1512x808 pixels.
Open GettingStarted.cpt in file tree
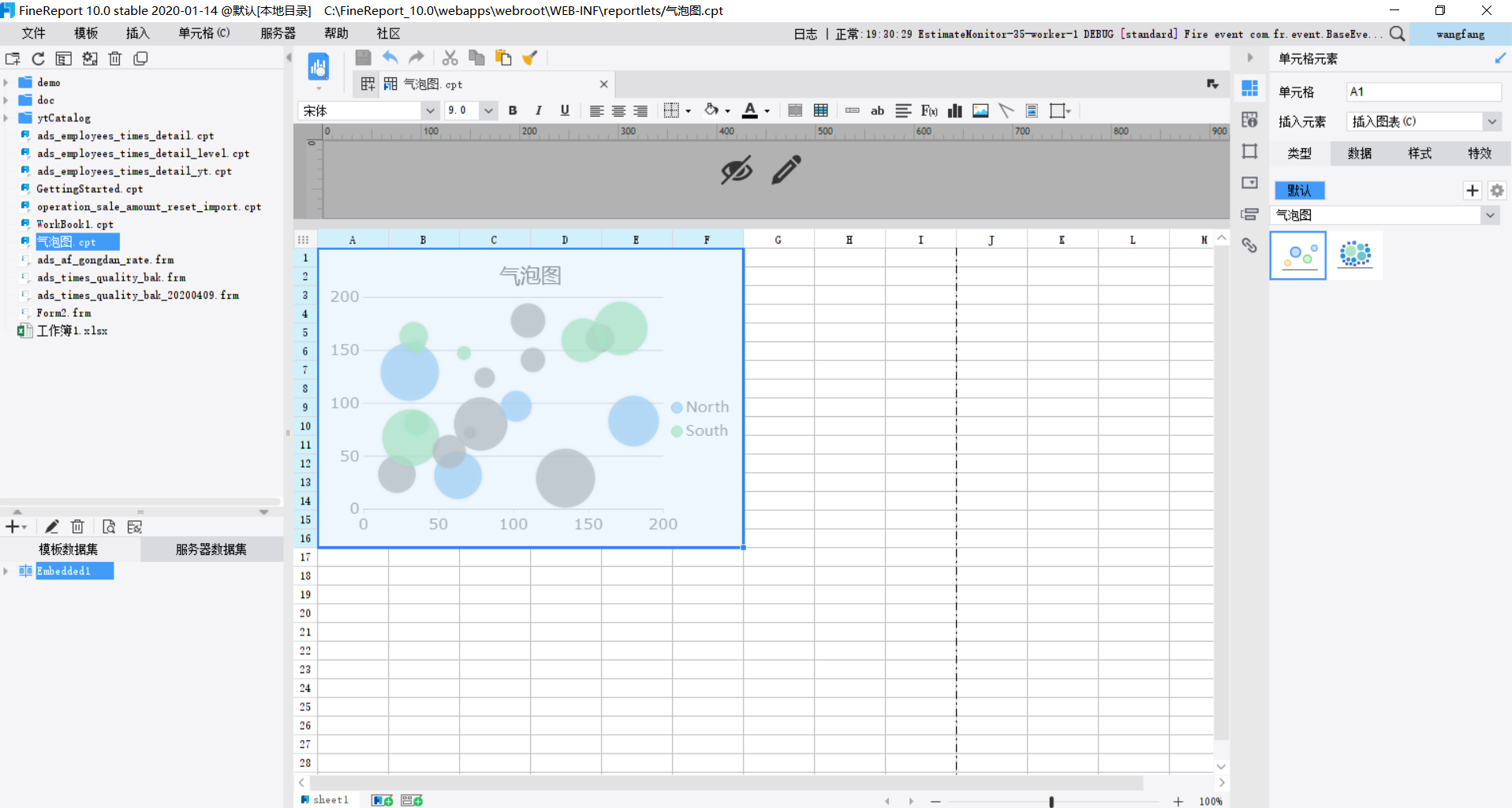[x=89, y=189]
